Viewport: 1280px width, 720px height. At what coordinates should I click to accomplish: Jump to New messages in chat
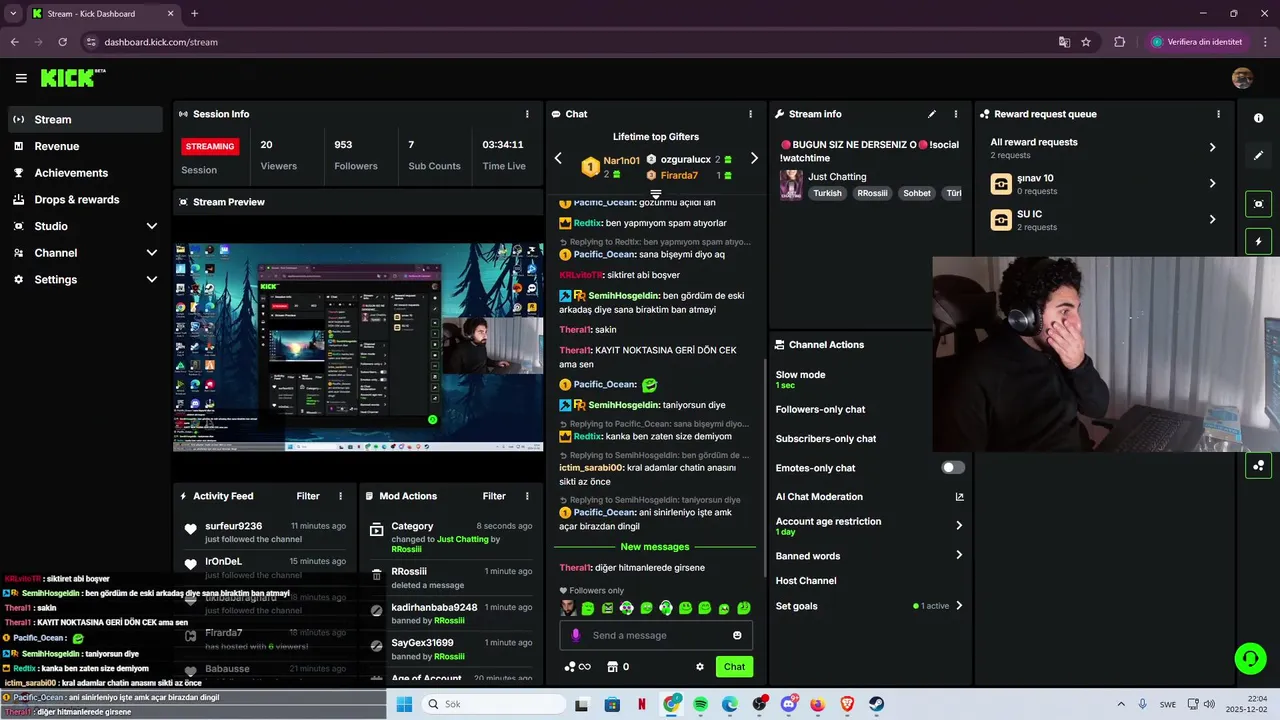pos(655,547)
